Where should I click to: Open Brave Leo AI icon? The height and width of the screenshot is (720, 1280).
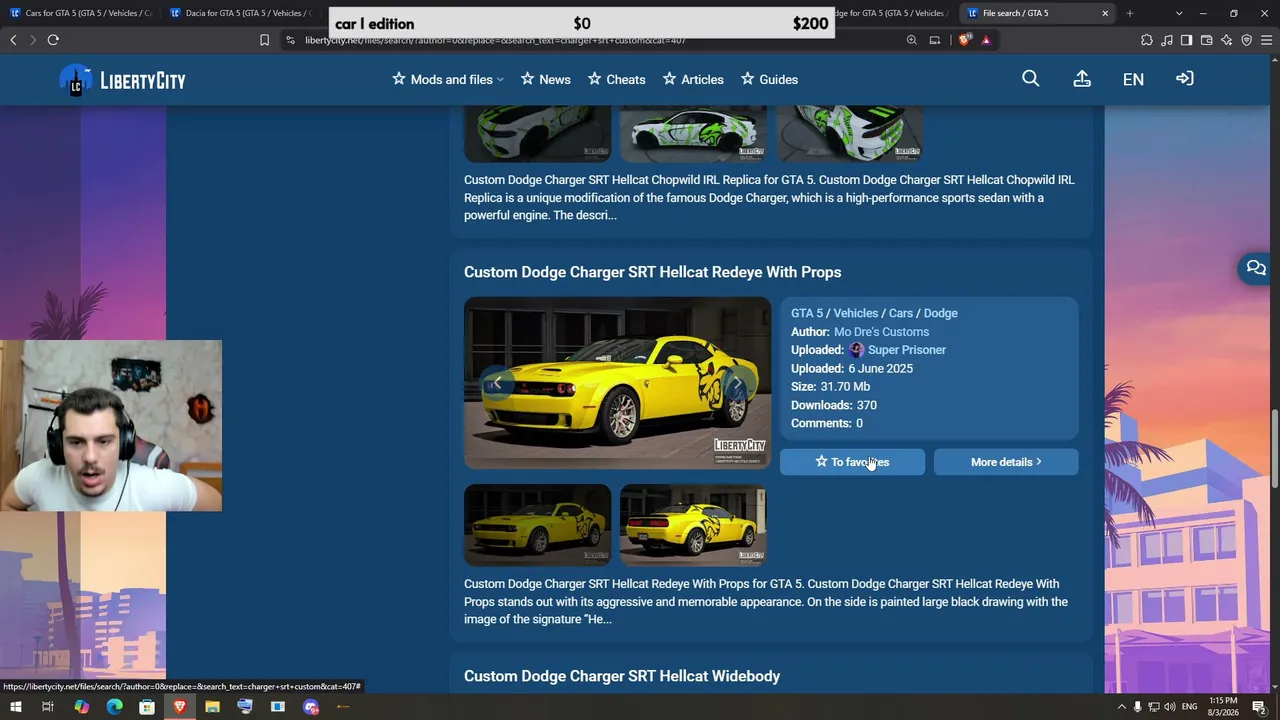coord(1227,40)
